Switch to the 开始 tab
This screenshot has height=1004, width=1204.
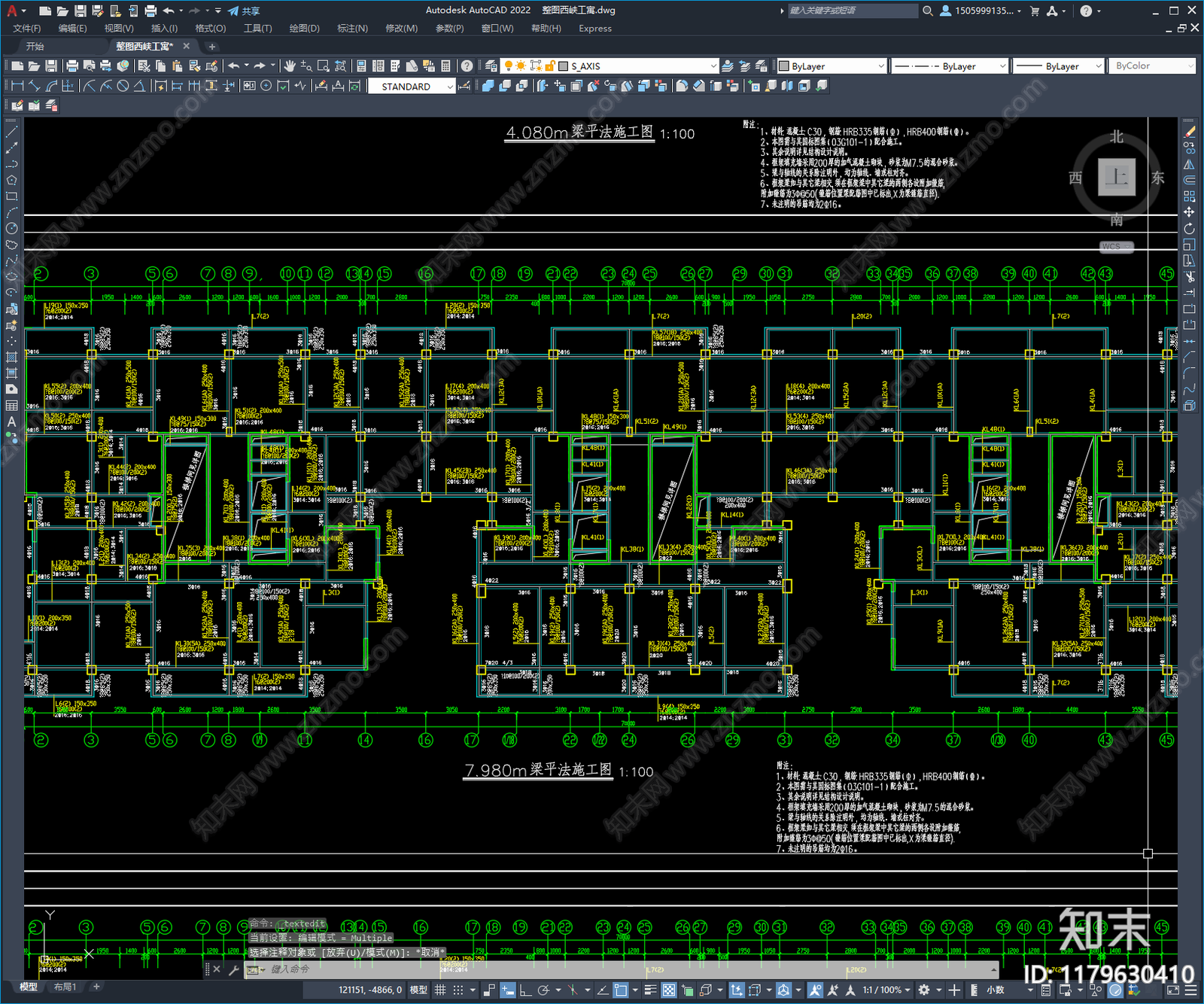pos(35,47)
